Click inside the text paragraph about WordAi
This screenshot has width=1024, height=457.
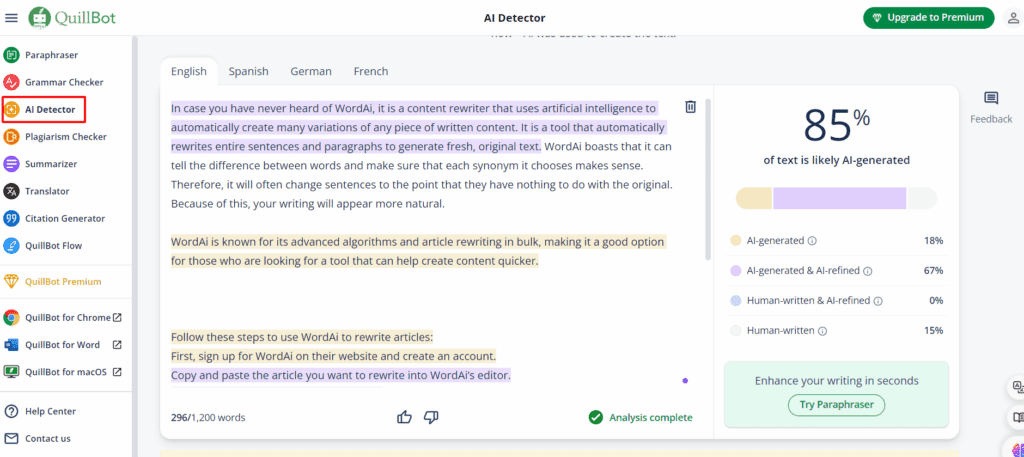[421, 155]
